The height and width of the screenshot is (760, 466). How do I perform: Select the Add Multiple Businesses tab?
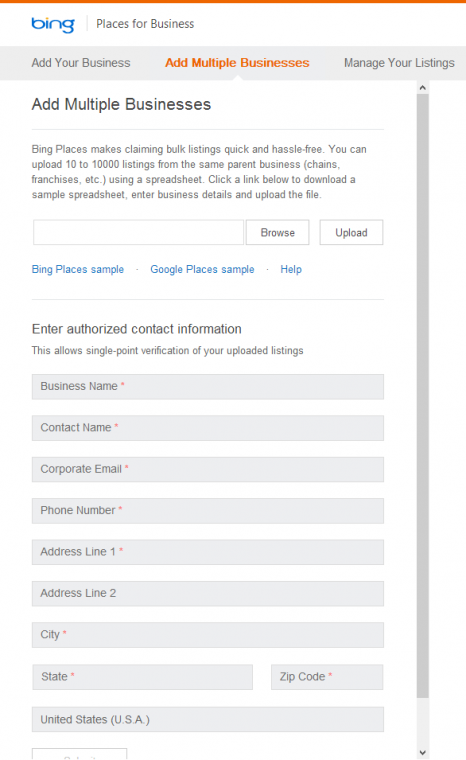pos(237,63)
